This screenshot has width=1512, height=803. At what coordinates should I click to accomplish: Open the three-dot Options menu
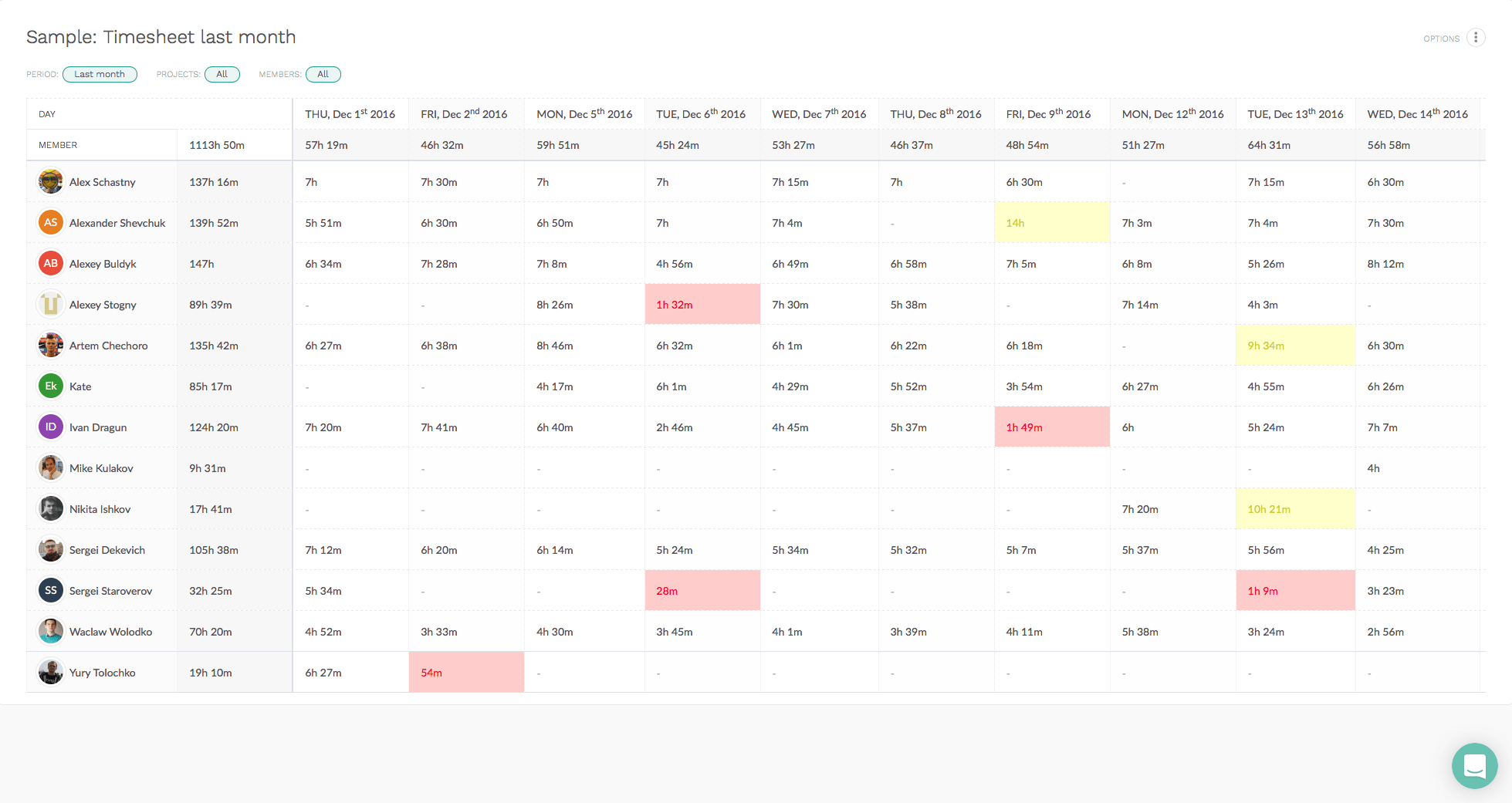[1475, 38]
